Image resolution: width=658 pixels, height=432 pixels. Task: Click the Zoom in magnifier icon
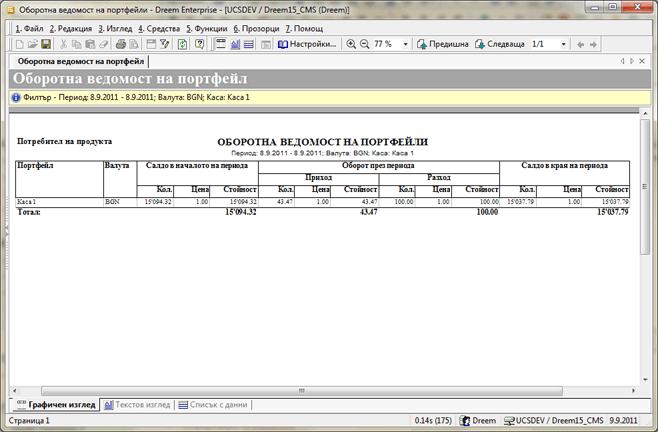[x=351, y=44]
